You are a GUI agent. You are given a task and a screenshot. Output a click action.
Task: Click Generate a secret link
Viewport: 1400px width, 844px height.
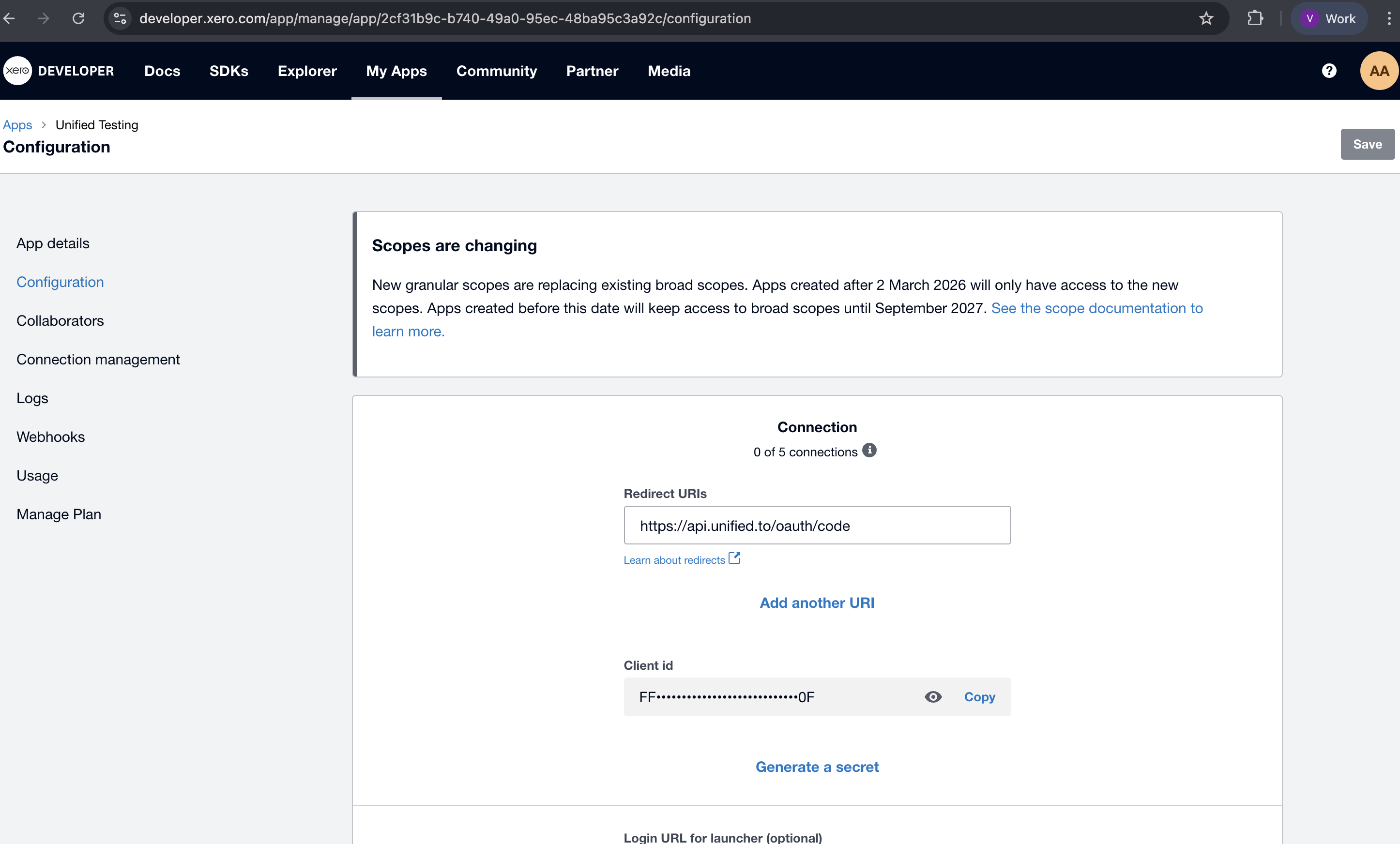pos(817,767)
